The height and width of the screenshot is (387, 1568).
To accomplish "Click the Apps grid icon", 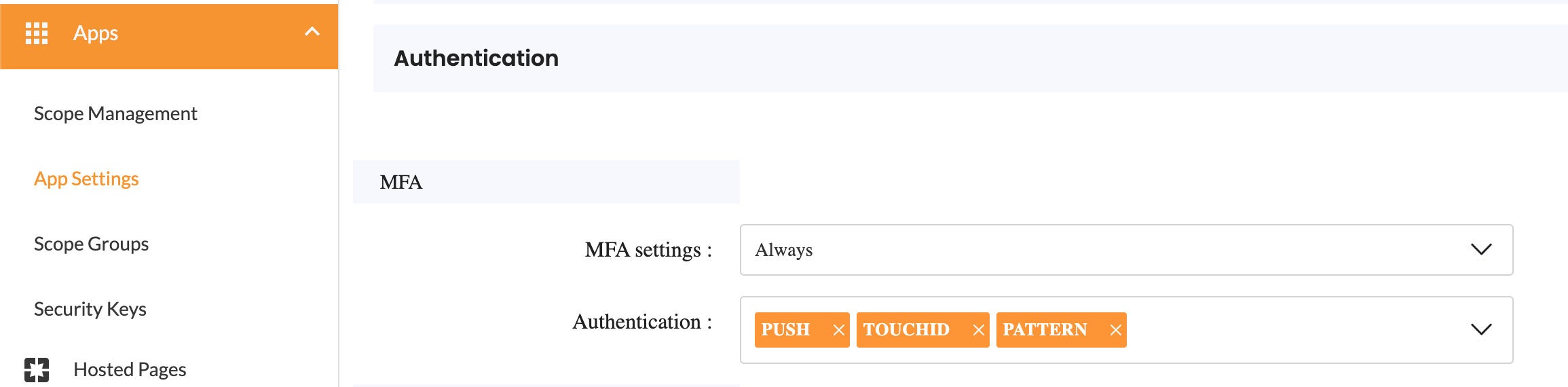I will coord(37,33).
